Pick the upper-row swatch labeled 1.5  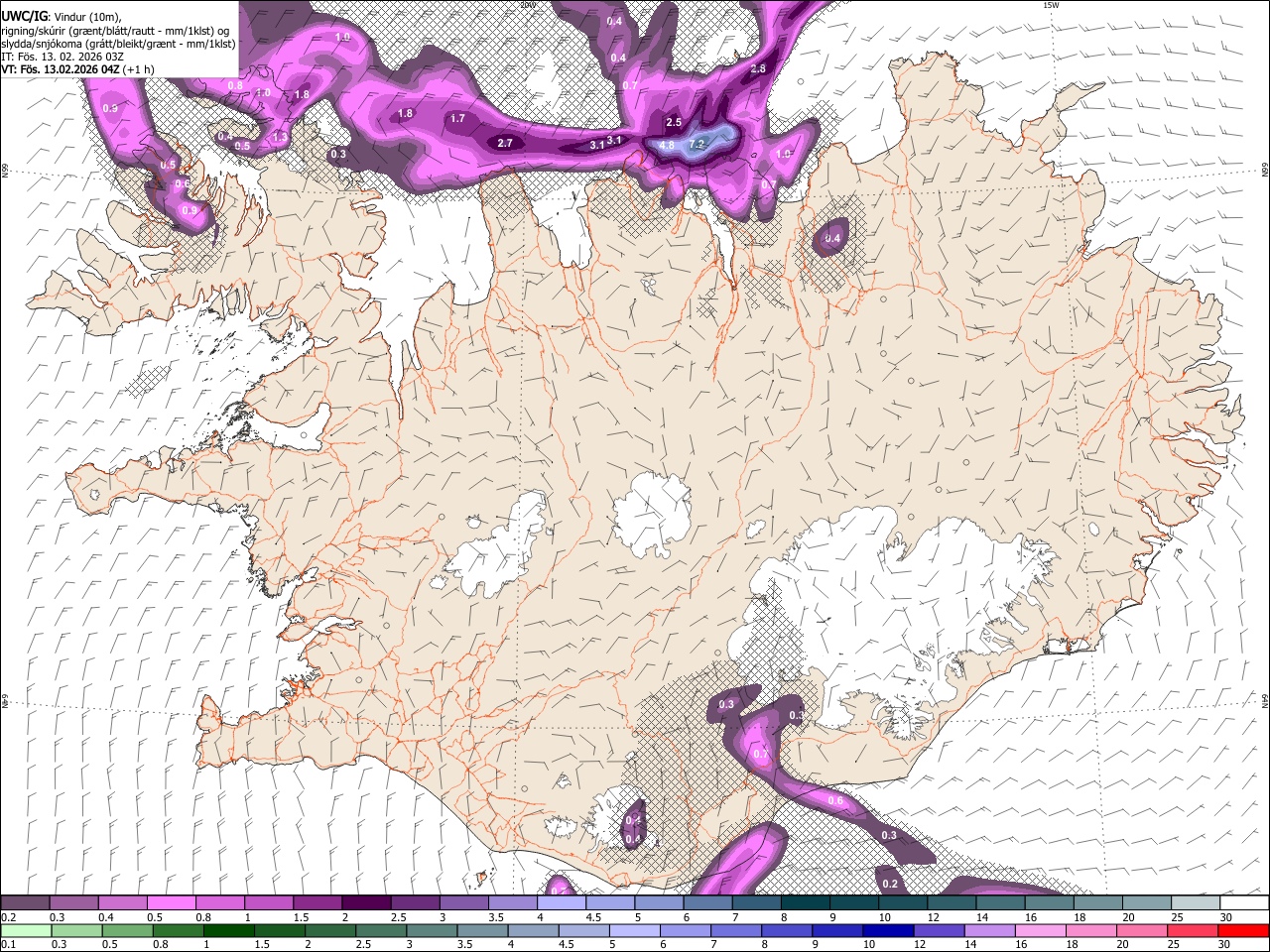pos(317,902)
